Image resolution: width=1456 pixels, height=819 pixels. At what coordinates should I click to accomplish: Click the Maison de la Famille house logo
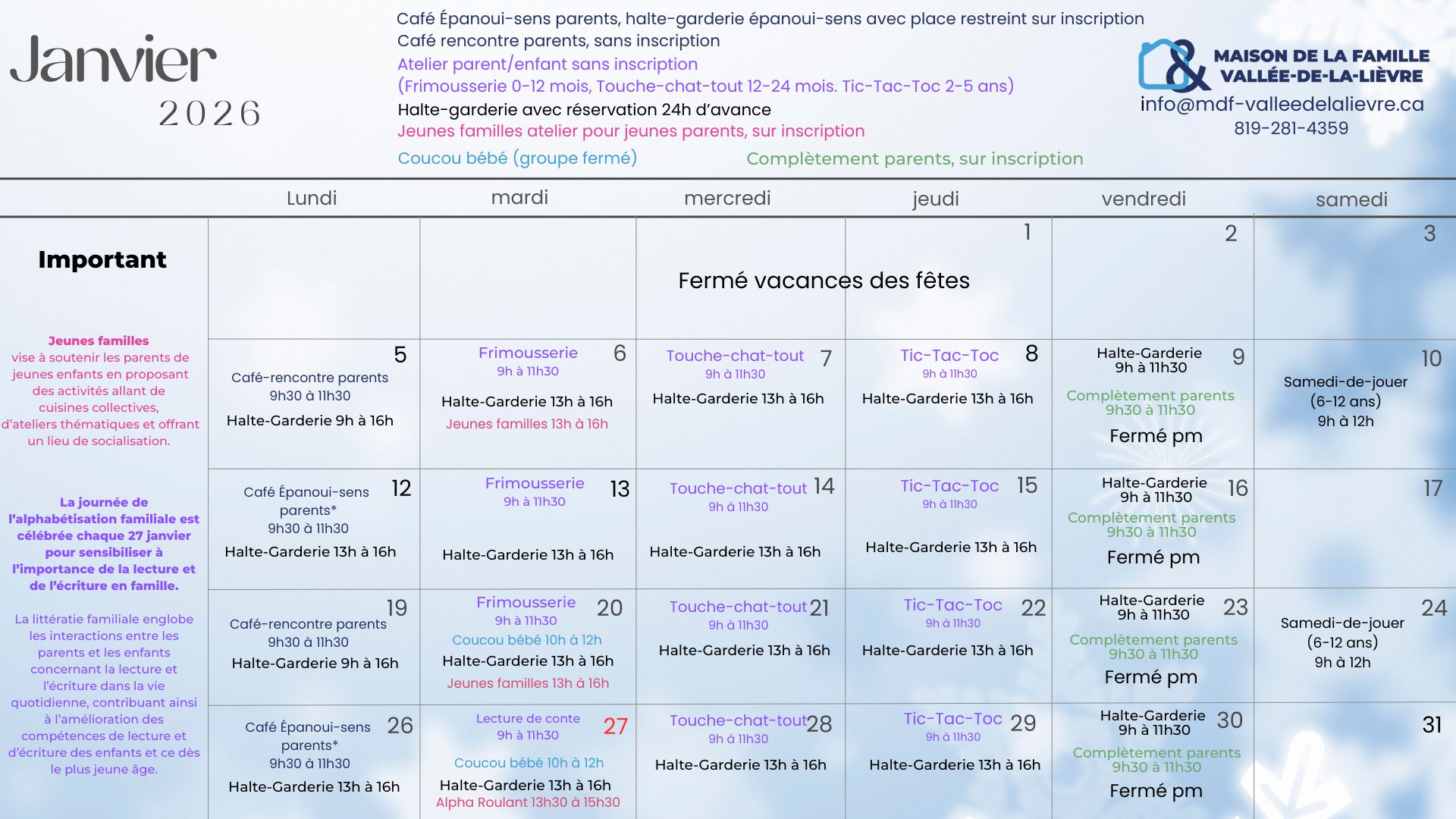[1174, 65]
